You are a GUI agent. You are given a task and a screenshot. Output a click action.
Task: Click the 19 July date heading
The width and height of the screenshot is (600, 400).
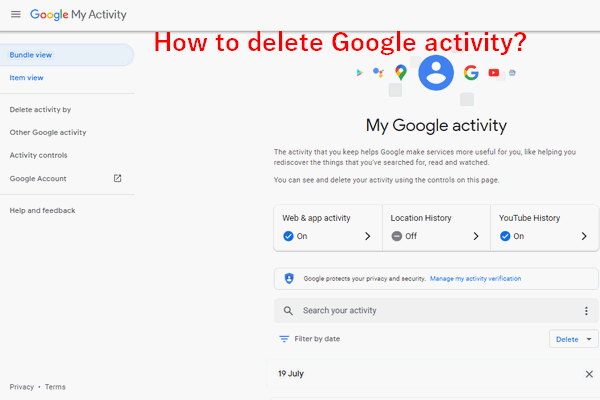click(291, 374)
